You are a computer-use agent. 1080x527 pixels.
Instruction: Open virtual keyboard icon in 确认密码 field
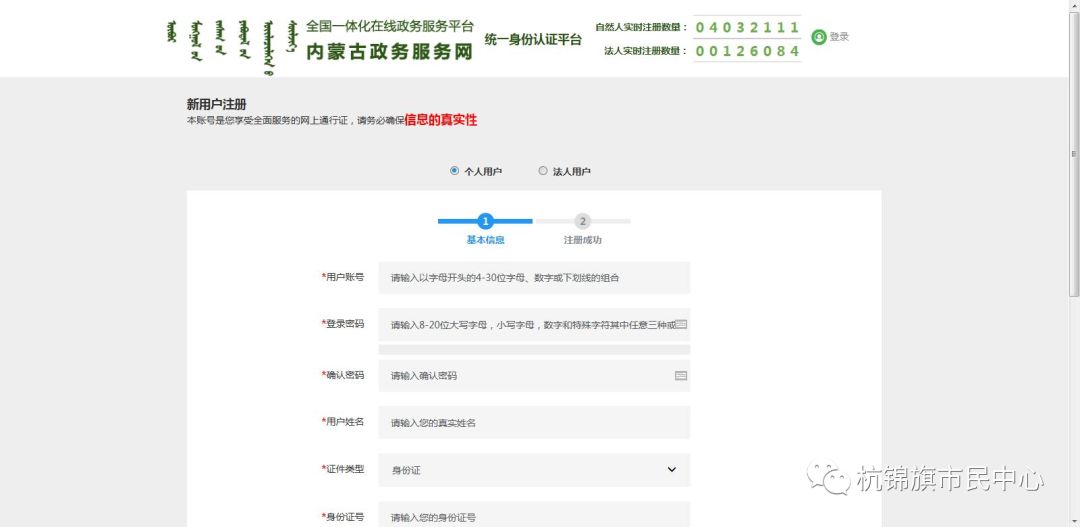coord(681,375)
